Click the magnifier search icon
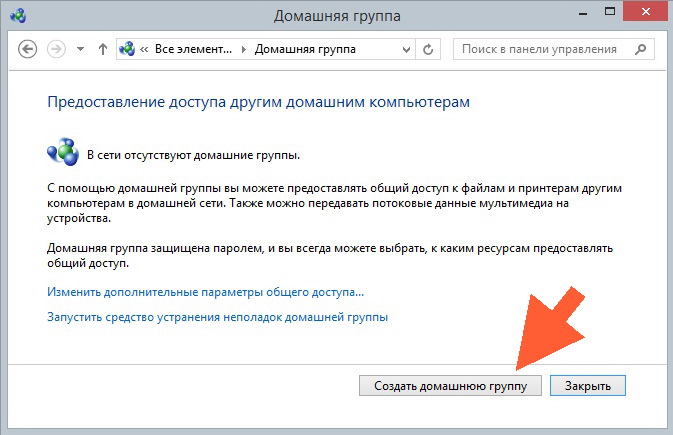 [x=641, y=49]
